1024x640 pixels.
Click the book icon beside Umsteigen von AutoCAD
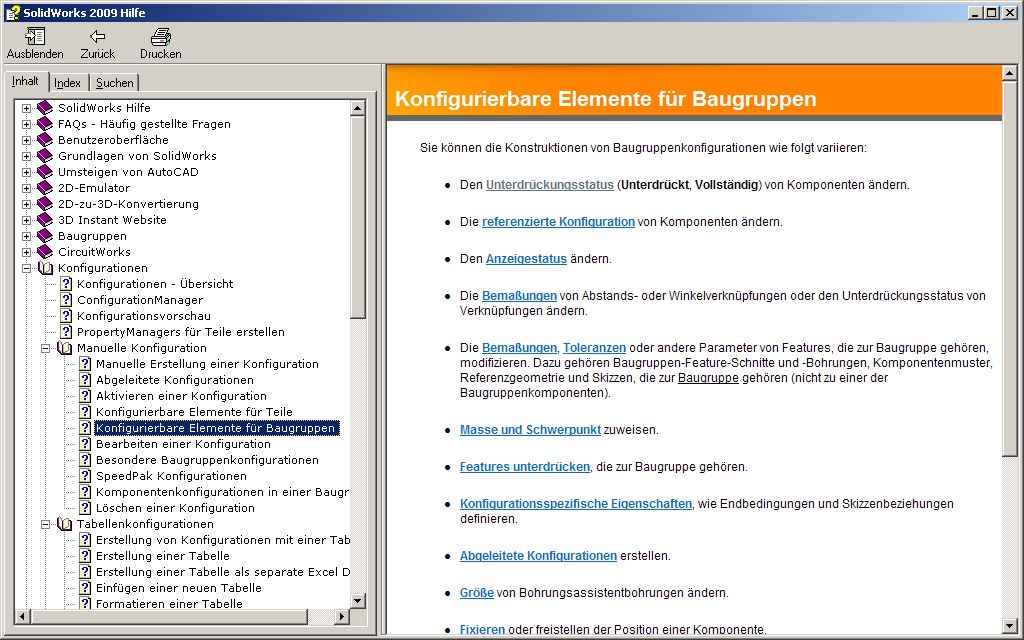[x=45, y=172]
